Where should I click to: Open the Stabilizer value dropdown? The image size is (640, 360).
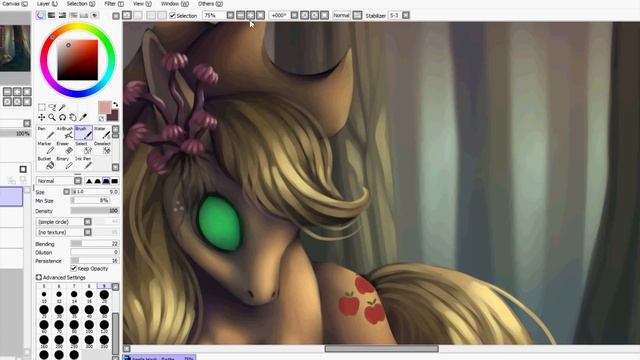point(406,15)
